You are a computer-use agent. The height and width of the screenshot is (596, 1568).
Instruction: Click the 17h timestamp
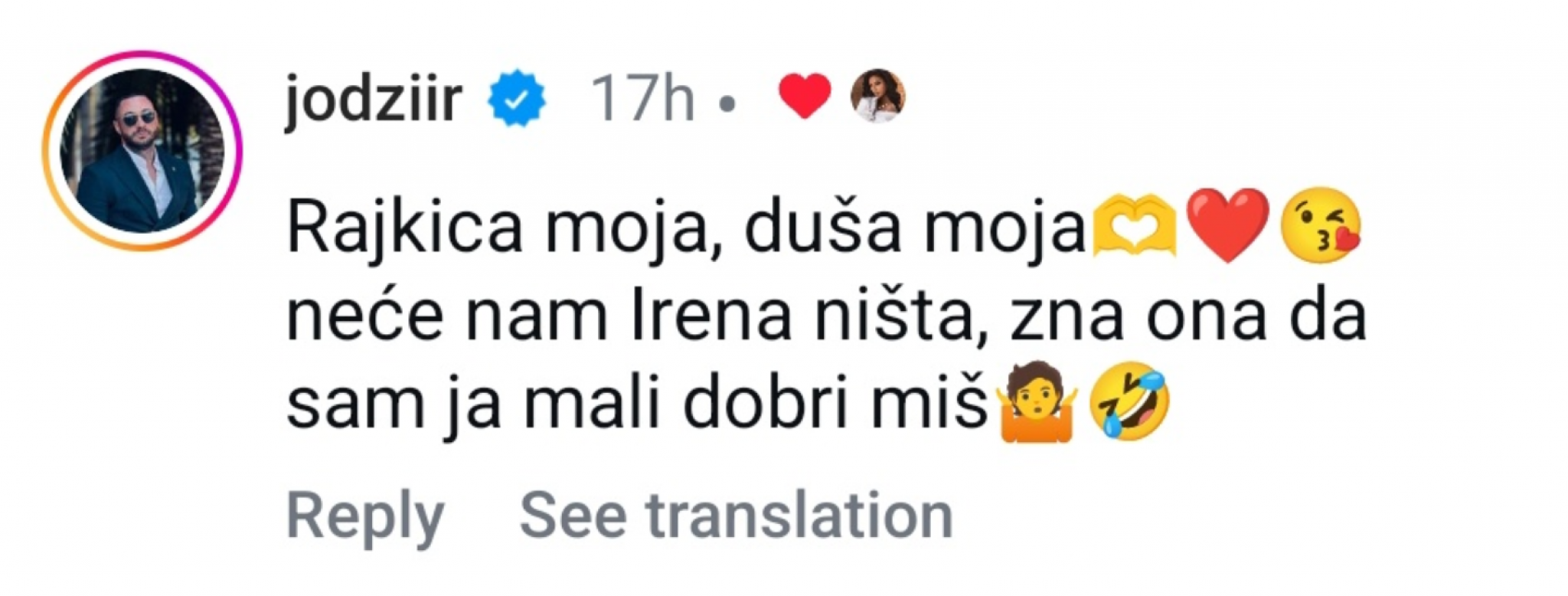click(x=642, y=99)
